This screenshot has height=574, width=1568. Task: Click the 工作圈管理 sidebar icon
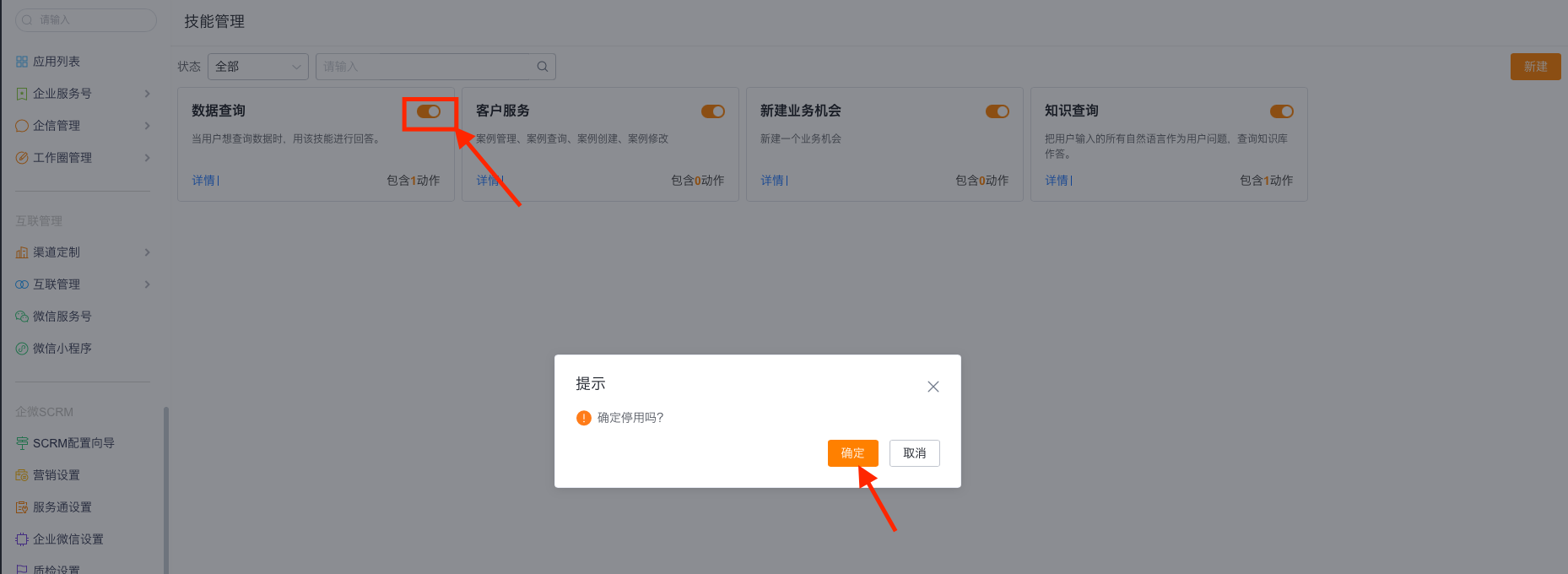click(x=22, y=158)
